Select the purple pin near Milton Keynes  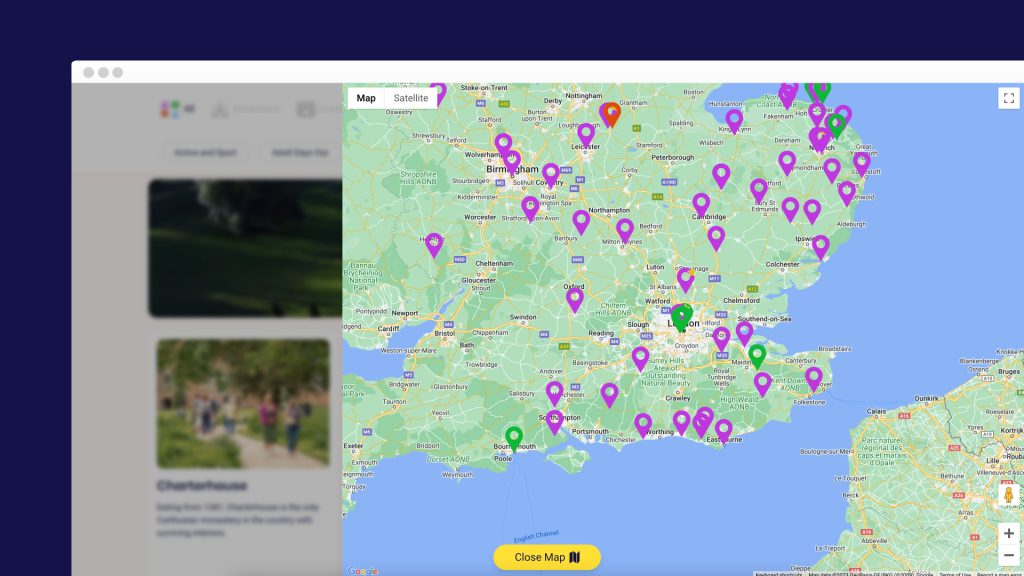(625, 229)
